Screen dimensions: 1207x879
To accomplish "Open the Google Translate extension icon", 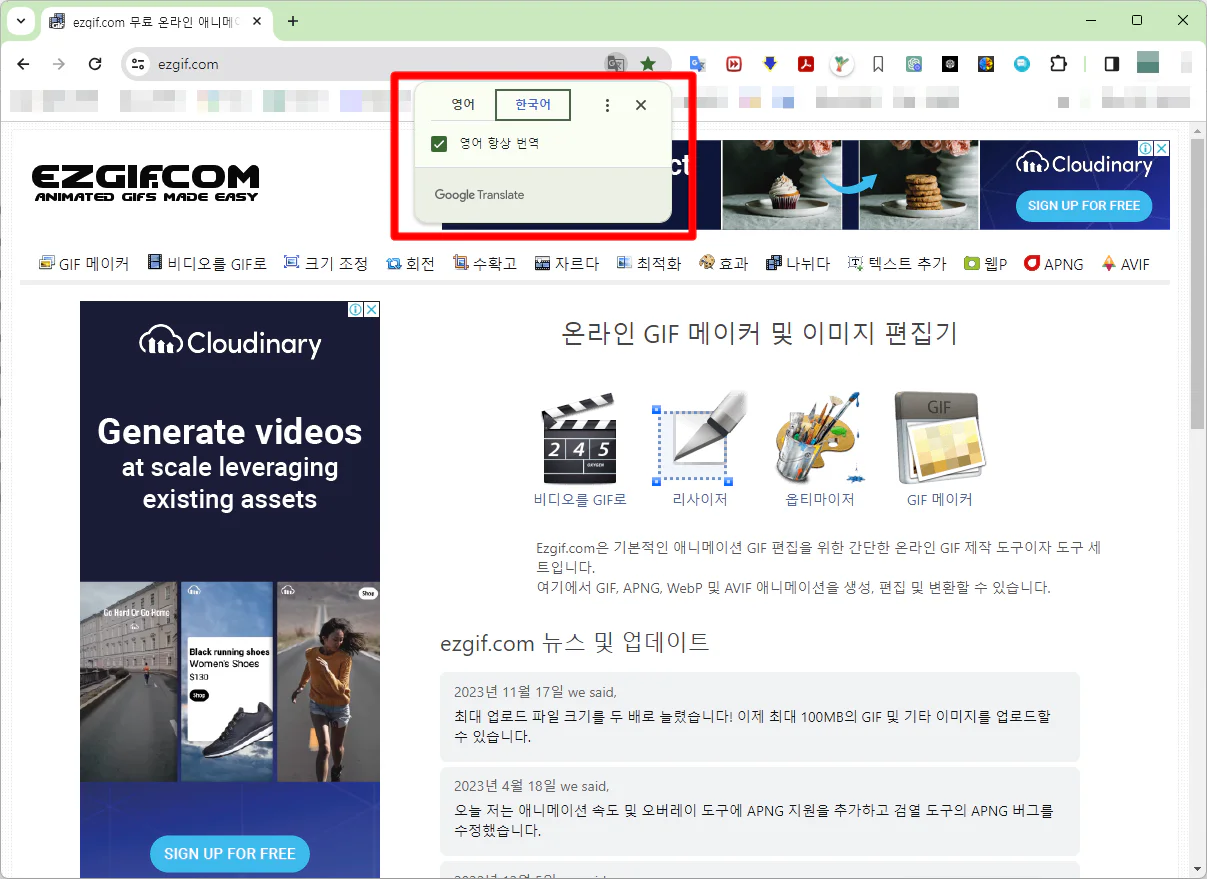I will 698,64.
